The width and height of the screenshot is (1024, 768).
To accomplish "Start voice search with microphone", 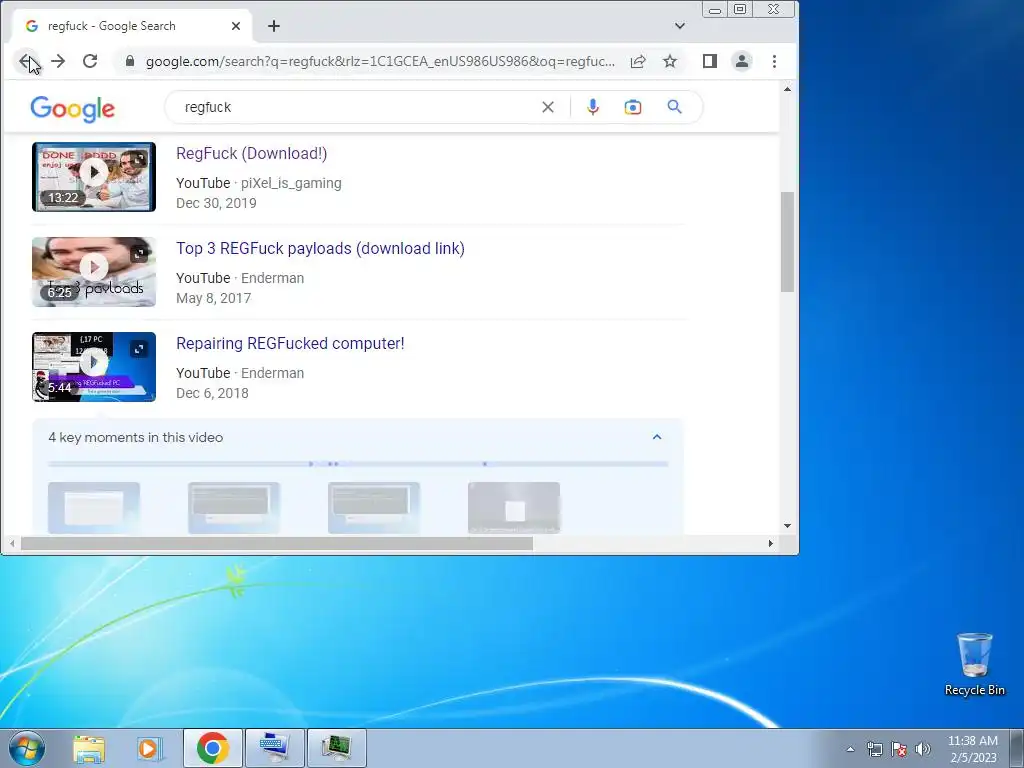I will (593, 107).
